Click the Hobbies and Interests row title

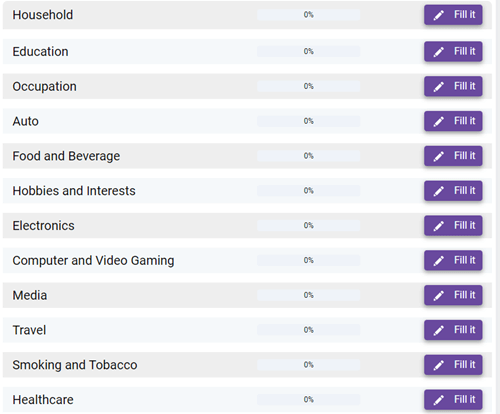pos(74,191)
